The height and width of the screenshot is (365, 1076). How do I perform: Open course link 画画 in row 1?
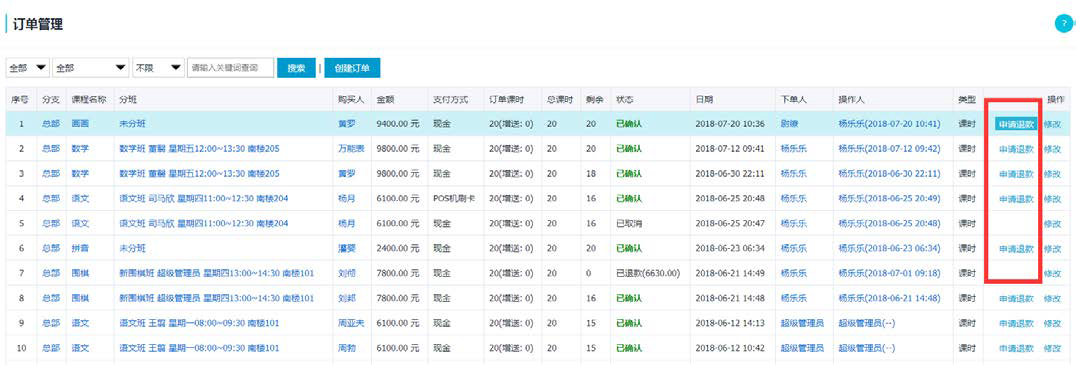(80, 124)
